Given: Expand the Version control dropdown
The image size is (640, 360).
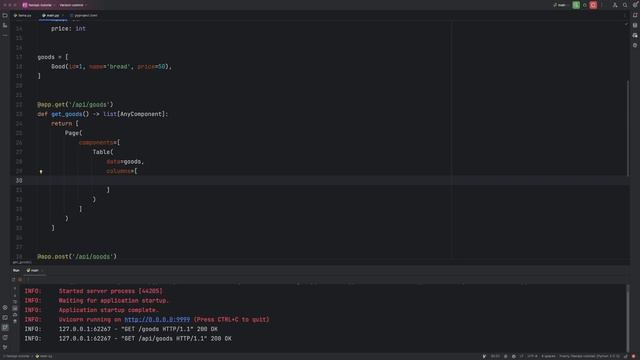Looking at the screenshot, I should (x=73, y=5).
